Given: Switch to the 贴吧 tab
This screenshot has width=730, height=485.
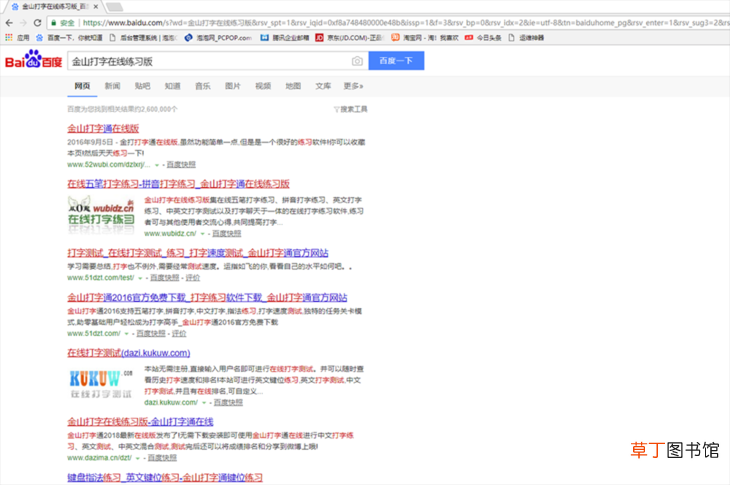Looking at the screenshot, I should pos(142,86).
